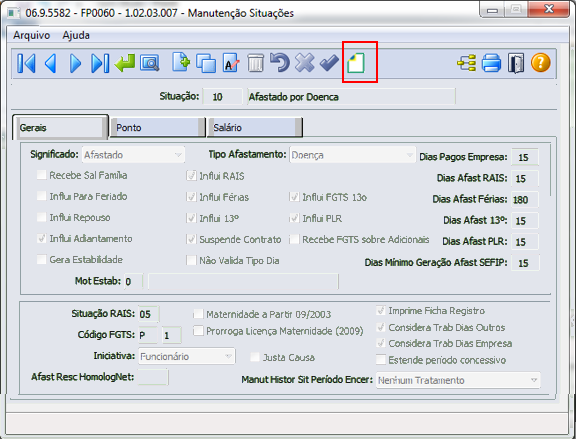The image size is (577, 439).
Task: Toggle Recebe Sal Família checkbox
Action: click(x=42, y=175)
